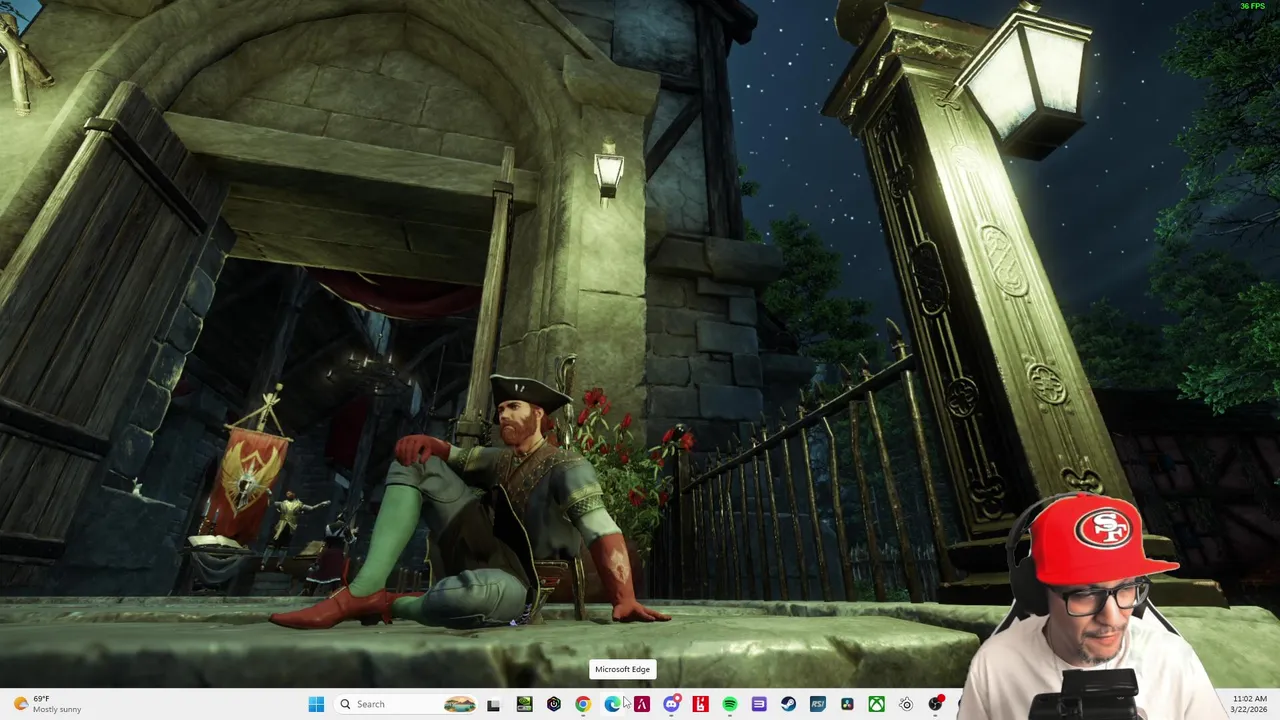Open the gear-shaped app icon right of Xbox
The width and height of the screenshot is (1280, 720).
click(x=906, y=704)
